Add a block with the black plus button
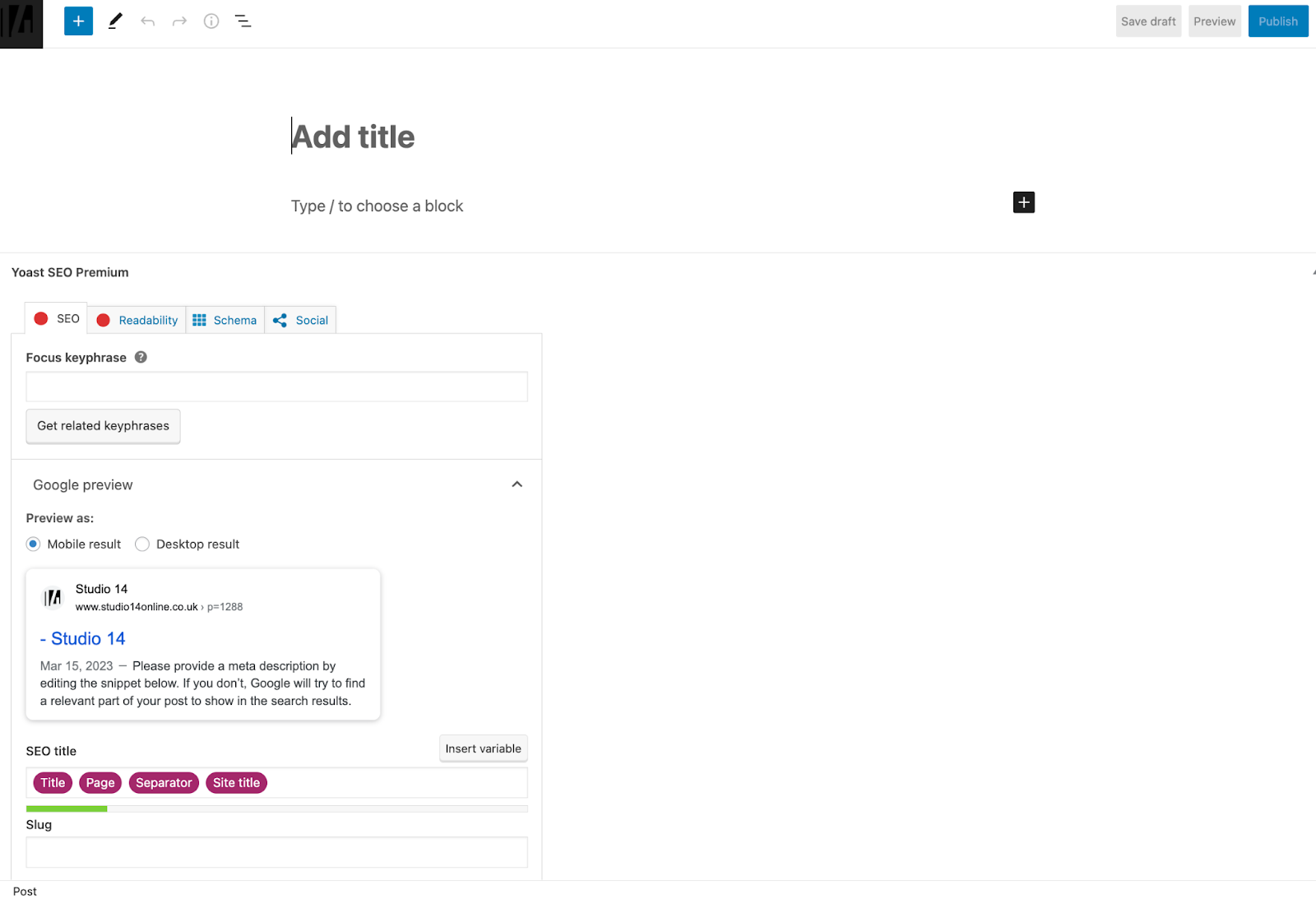1316x899 pixels. tap(1024, 202)
